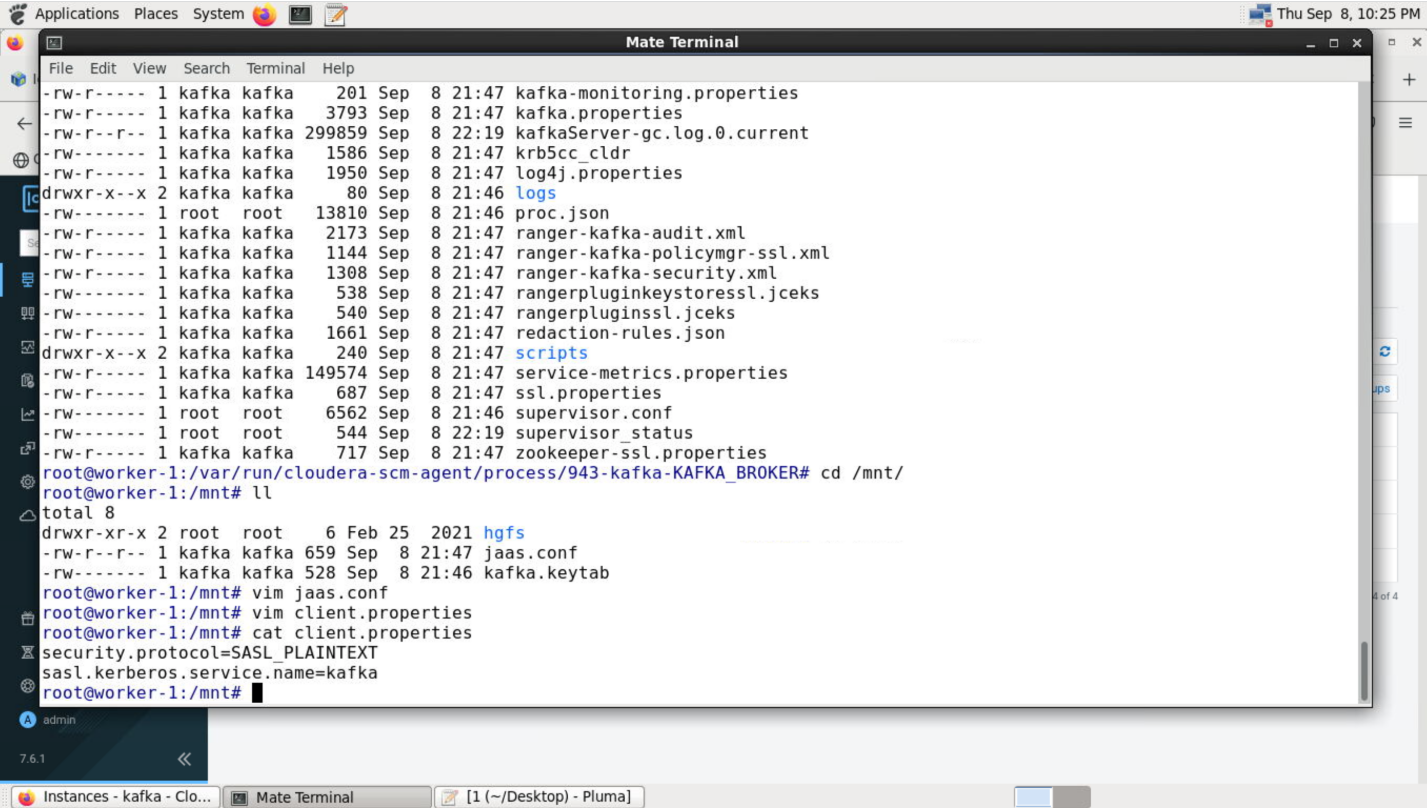
Task: Click supervisor.conf filename in listing
Action: 594,413
